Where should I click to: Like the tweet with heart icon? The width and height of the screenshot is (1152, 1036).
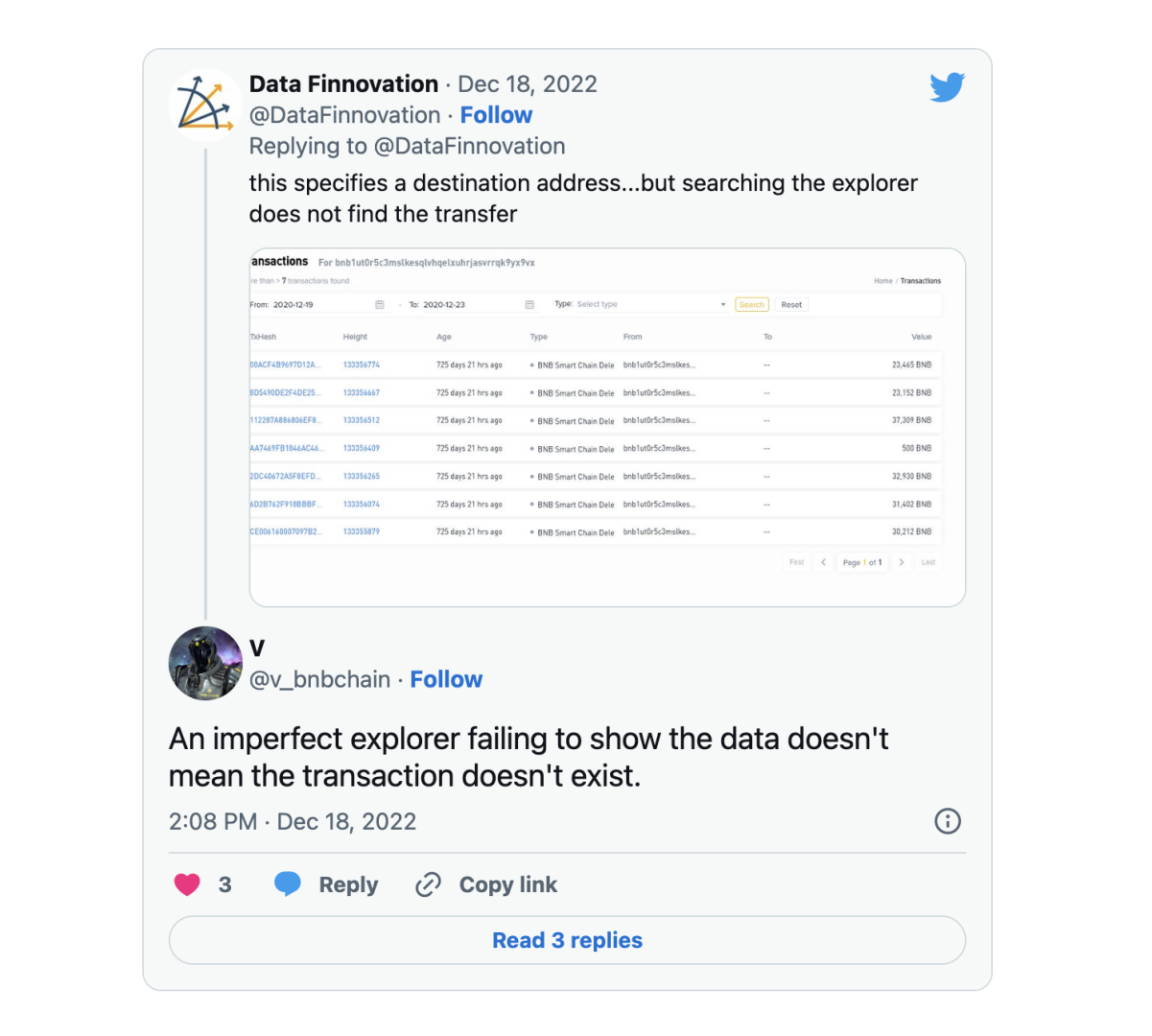tap(187, 884)
